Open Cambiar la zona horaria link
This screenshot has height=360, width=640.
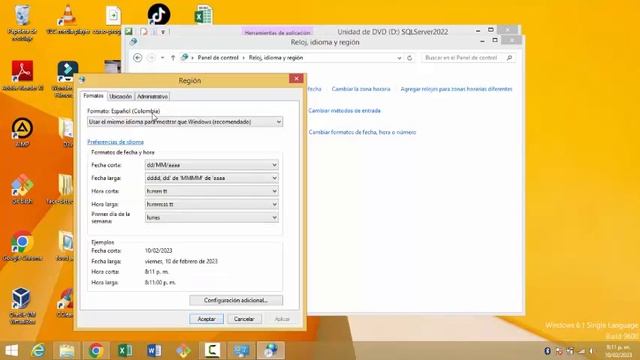coord(361,89)
